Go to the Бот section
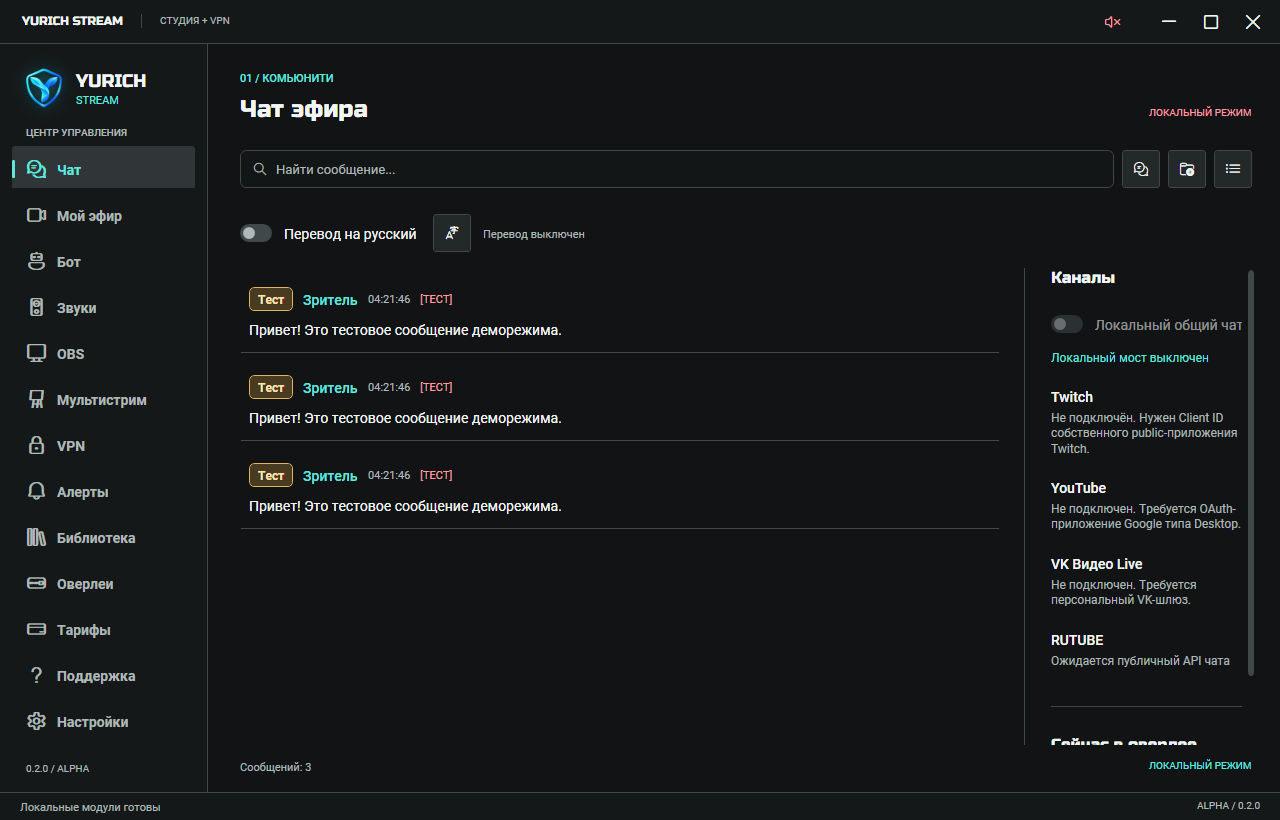 tap(104, 262)
